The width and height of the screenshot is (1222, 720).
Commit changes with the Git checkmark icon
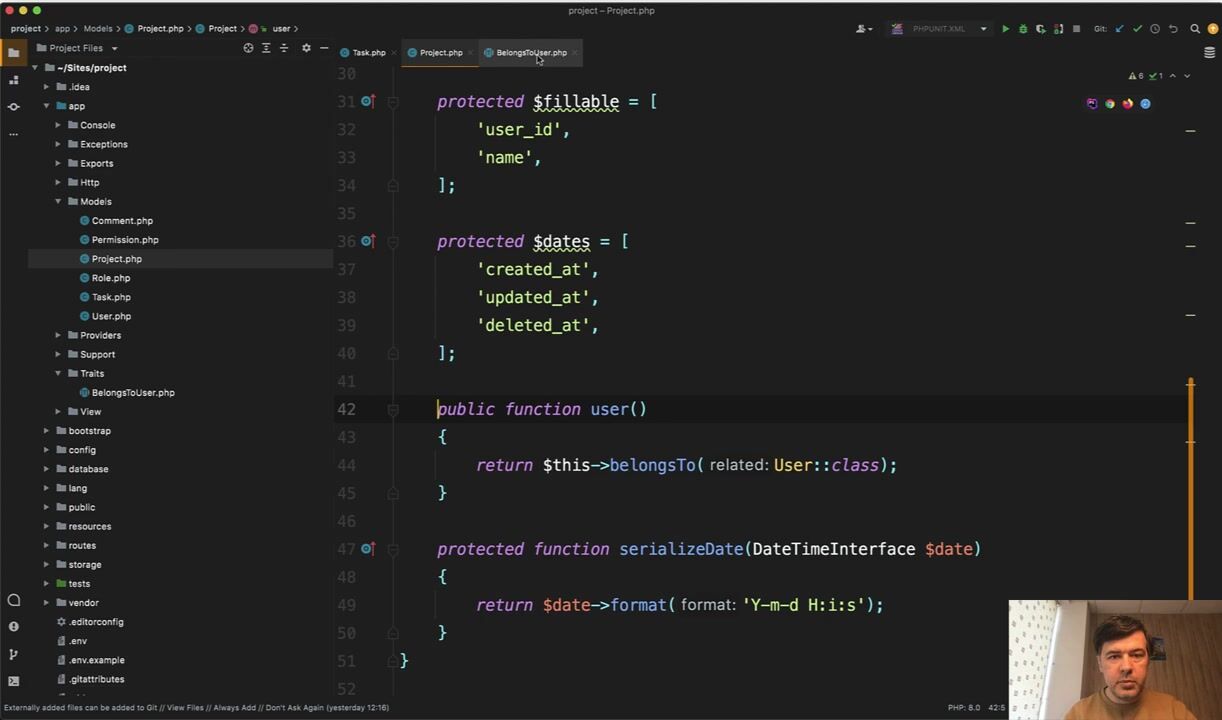pos(1137,29)
